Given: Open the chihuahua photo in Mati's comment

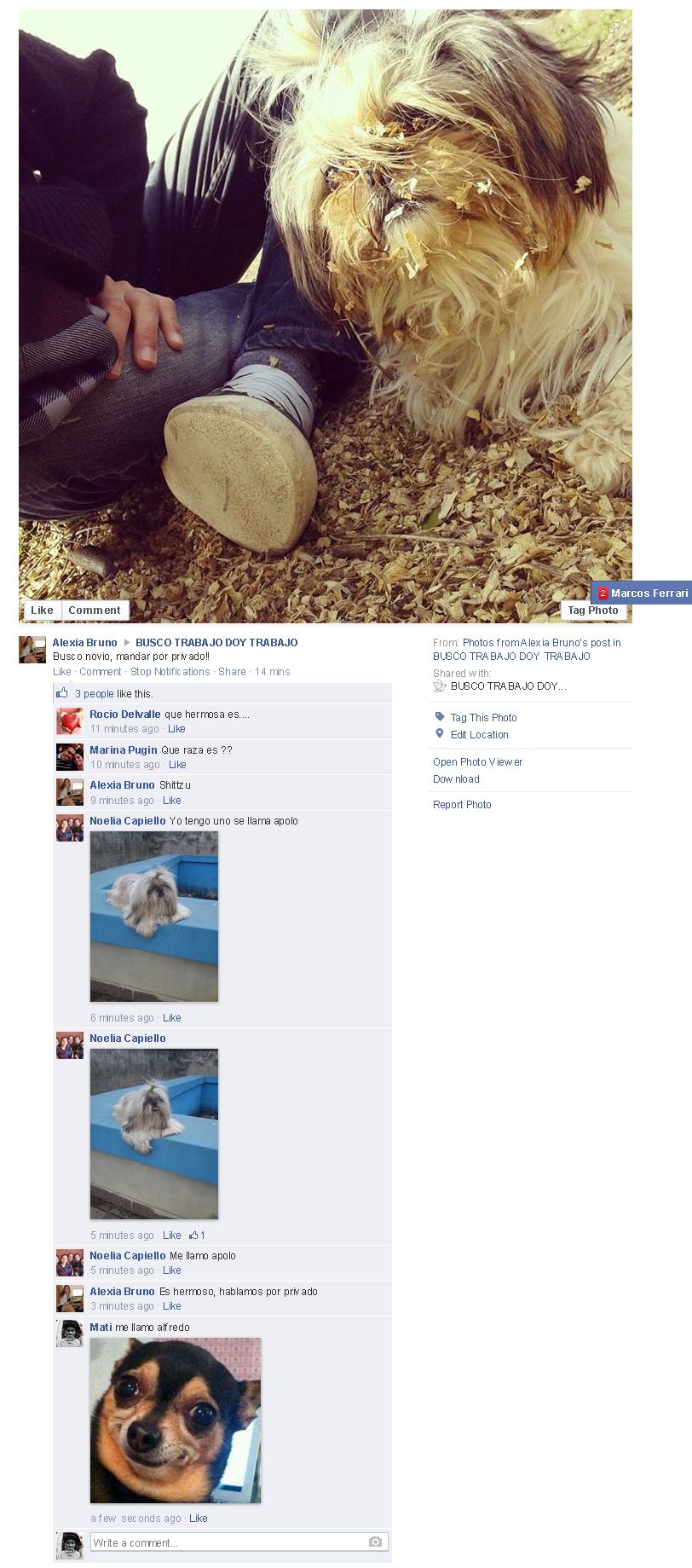Looking at the screenshot, I should [176, 1420].
